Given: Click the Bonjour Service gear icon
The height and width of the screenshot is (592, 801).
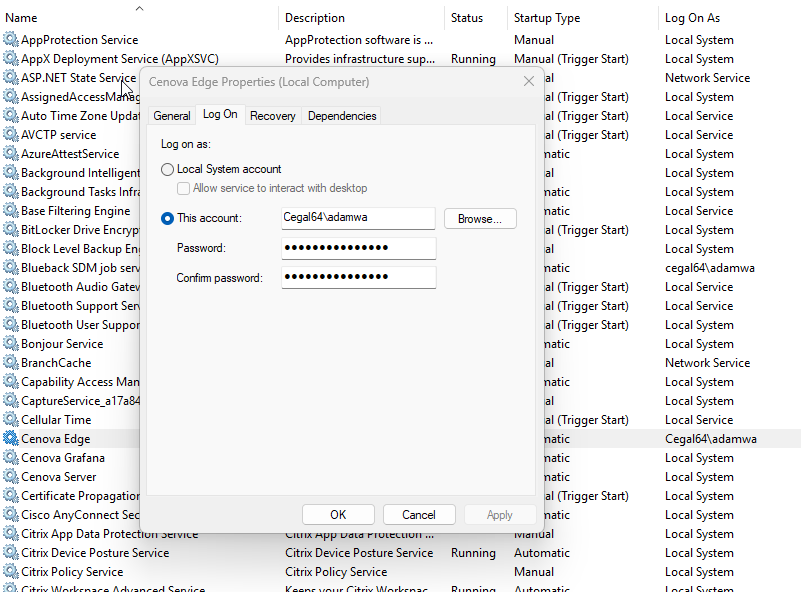Looking at the screenshot, I should click(9, 343).
